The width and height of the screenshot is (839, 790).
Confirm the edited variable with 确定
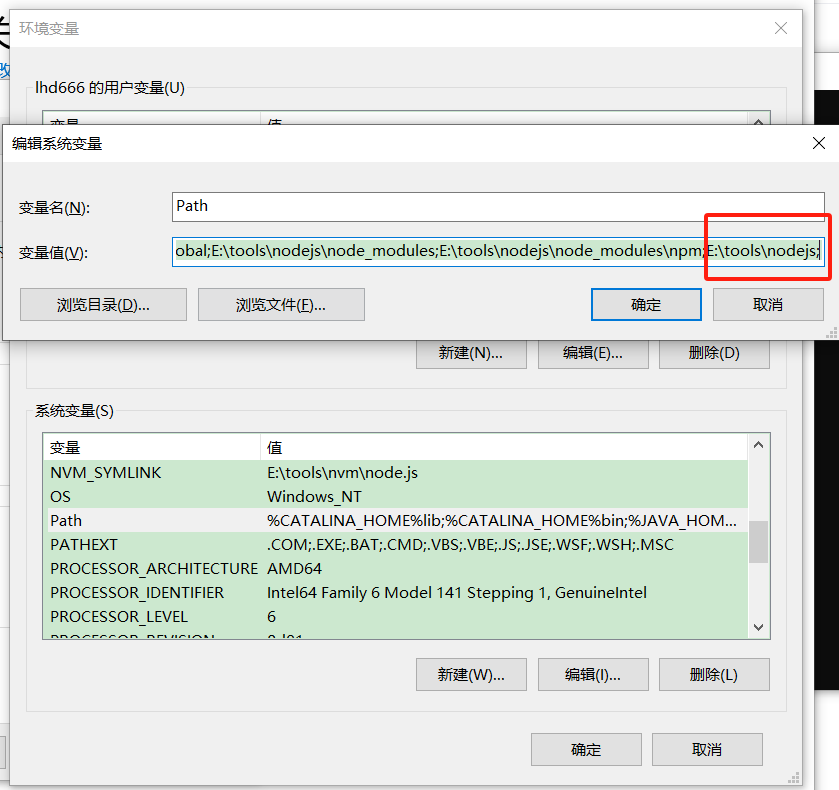coord(645,304)
